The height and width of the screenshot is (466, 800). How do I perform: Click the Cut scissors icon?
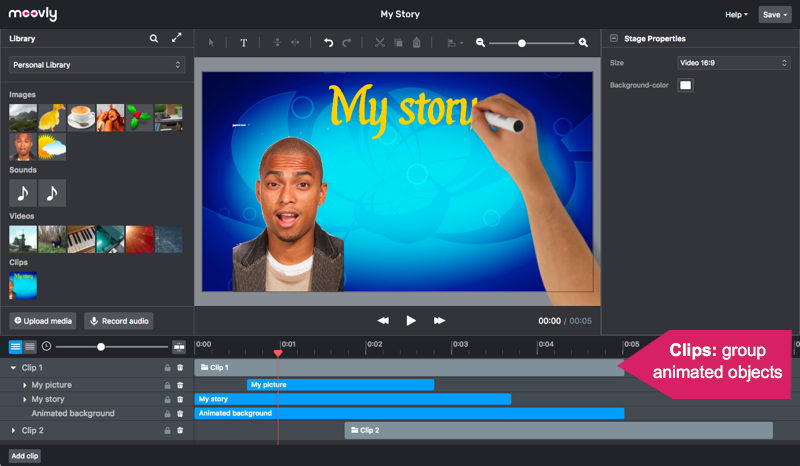click(x=379, y=43)
